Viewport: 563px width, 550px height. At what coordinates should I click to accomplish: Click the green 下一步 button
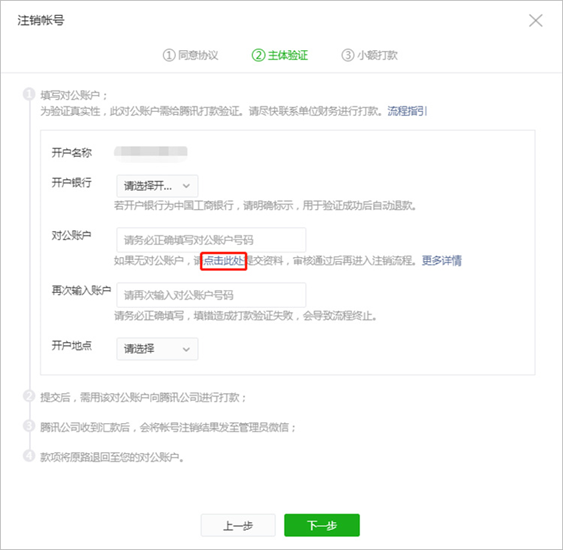tap(322, 525)
